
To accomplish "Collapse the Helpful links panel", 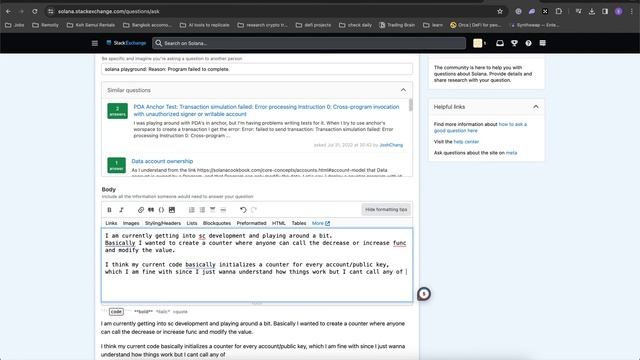I will point(536,107).
